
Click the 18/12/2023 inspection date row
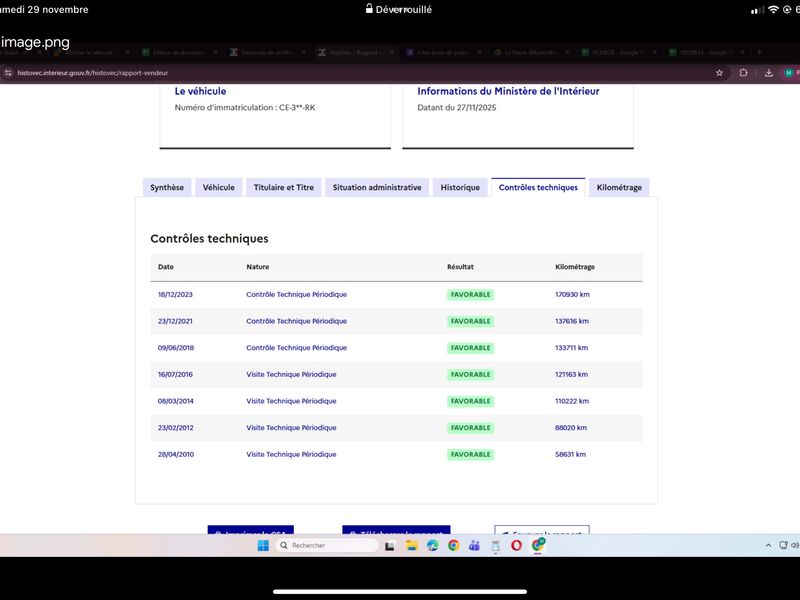tap(175, 295)
